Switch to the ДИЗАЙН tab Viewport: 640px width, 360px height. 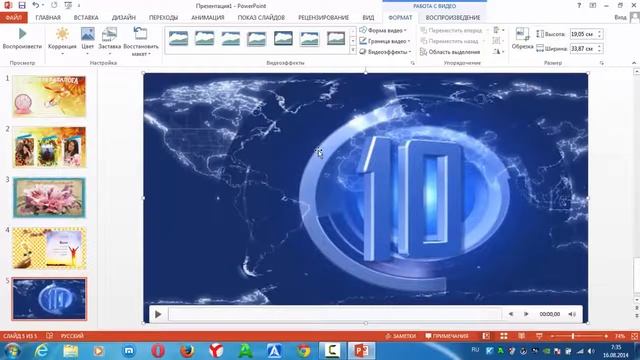point(124,18)
